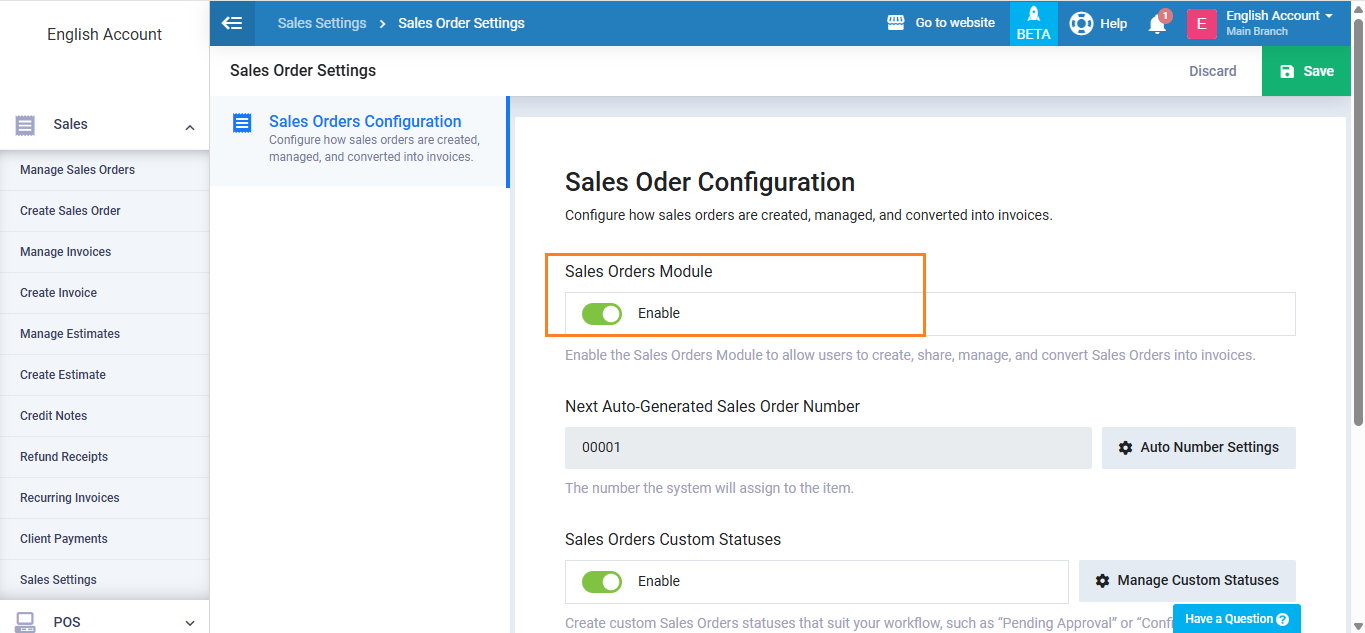
Task: Select Sales Orders Configuration tab
Action: point(364,122)
